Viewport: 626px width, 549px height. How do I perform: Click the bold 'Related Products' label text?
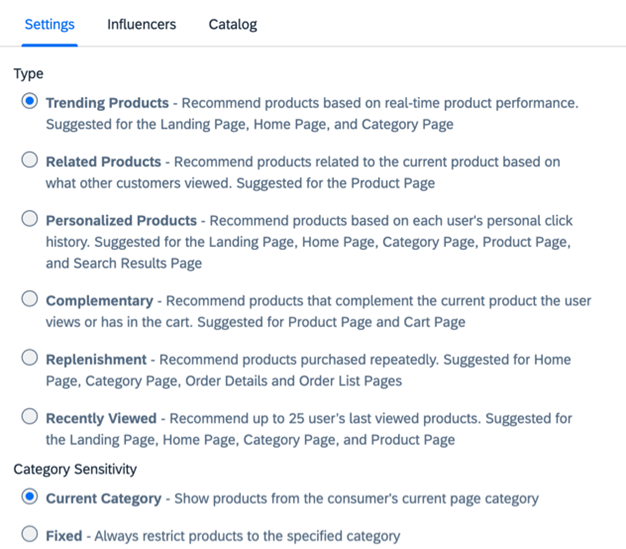(103, 162)
